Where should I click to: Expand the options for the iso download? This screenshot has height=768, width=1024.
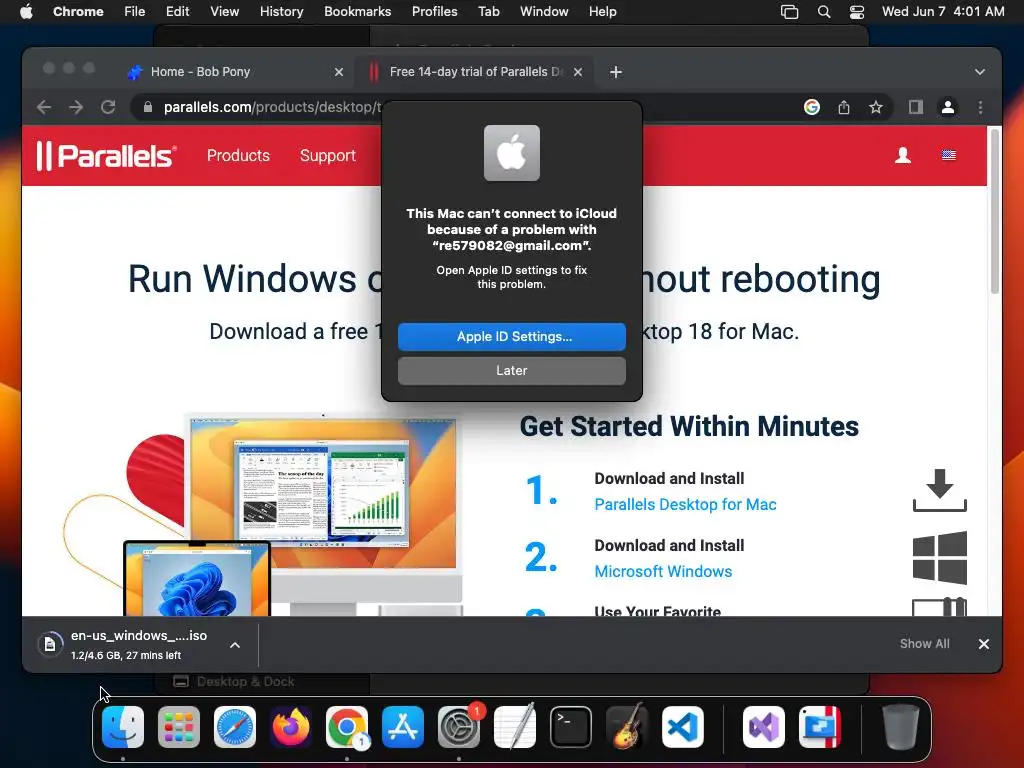point(235,645)
